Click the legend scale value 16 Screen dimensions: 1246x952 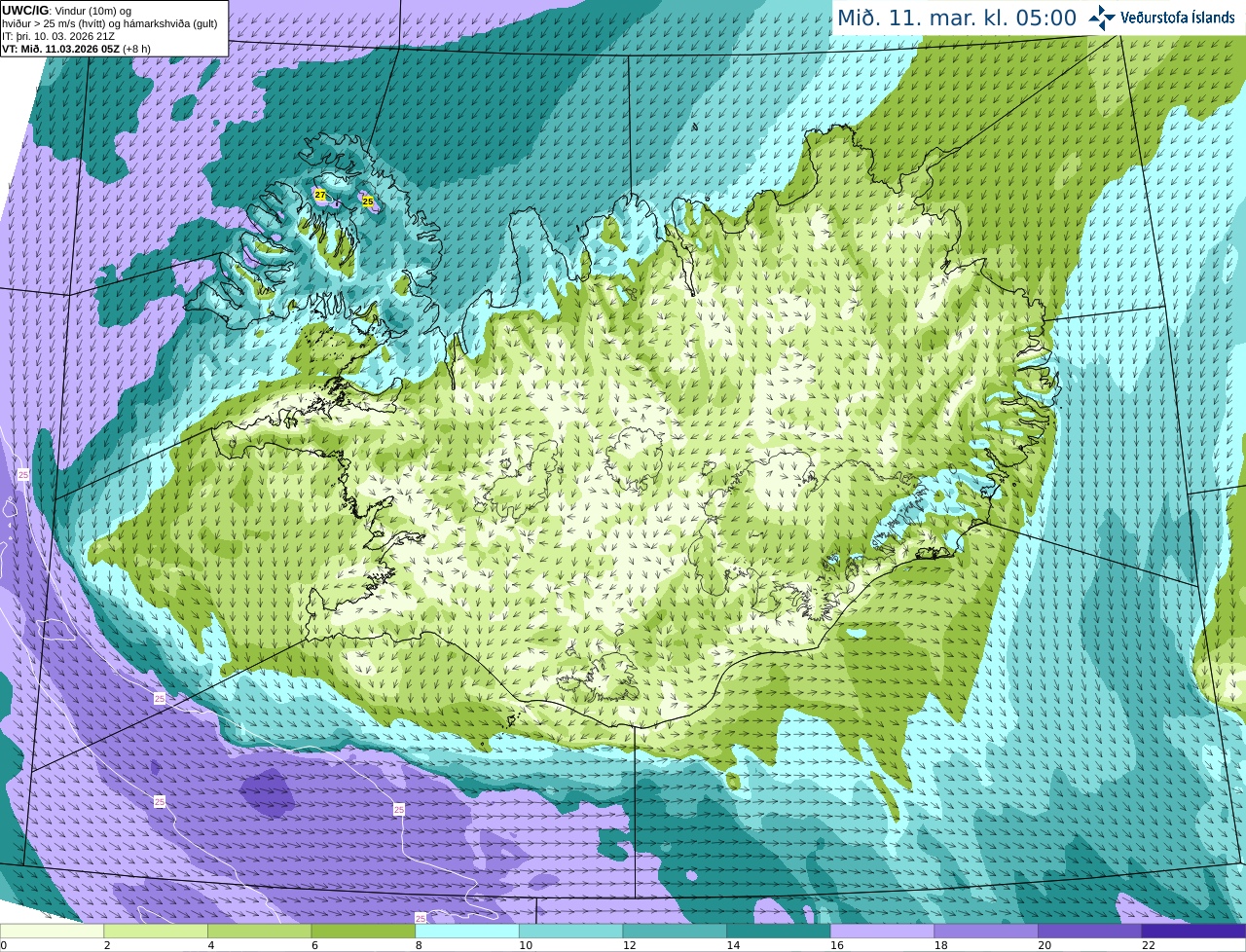tap(837, 945)
